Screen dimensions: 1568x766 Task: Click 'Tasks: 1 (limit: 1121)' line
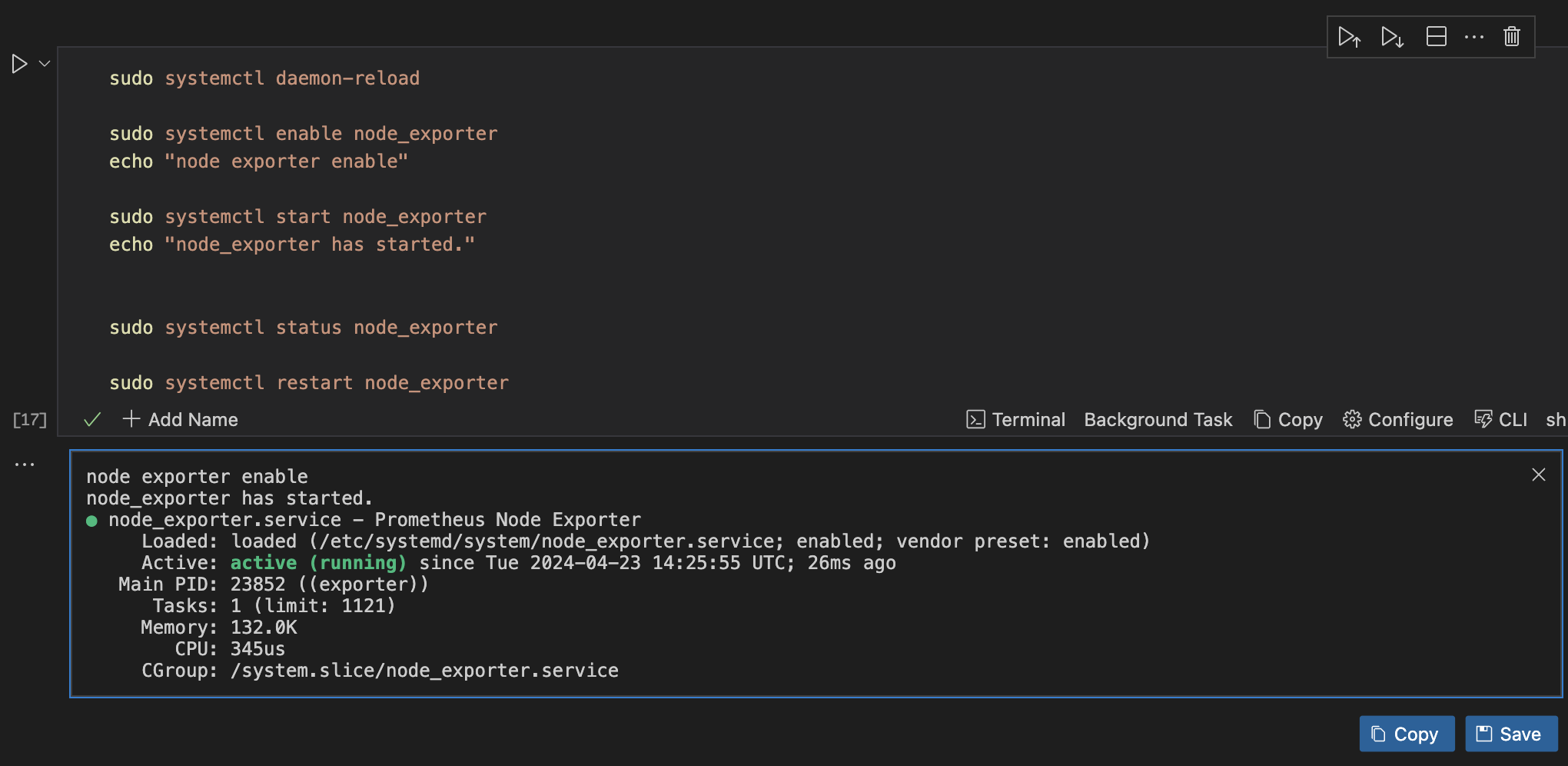[x=274, y=606]
